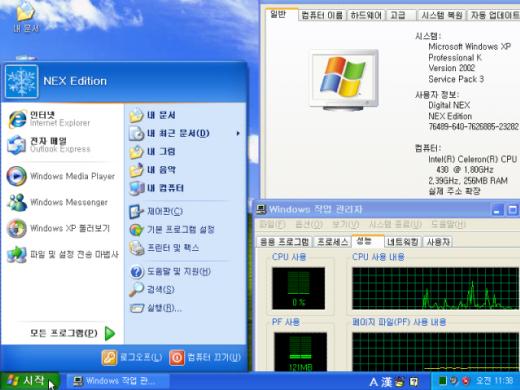This screenshot has width=520, height=390.
Task: Click the 로그오프(L) key icon
Action: click(109, 358)
